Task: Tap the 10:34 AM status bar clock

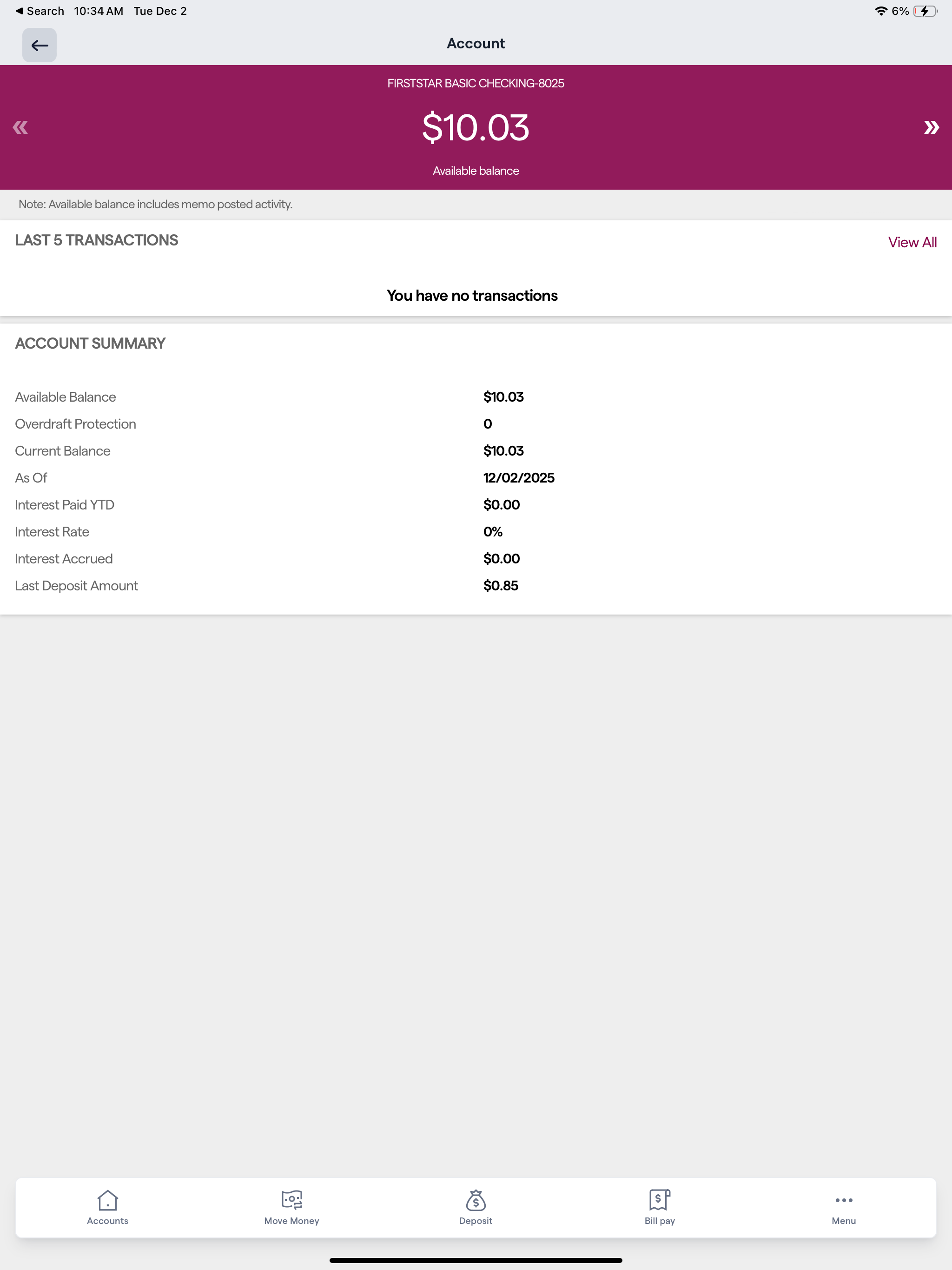Action: (x=98, y=11)
